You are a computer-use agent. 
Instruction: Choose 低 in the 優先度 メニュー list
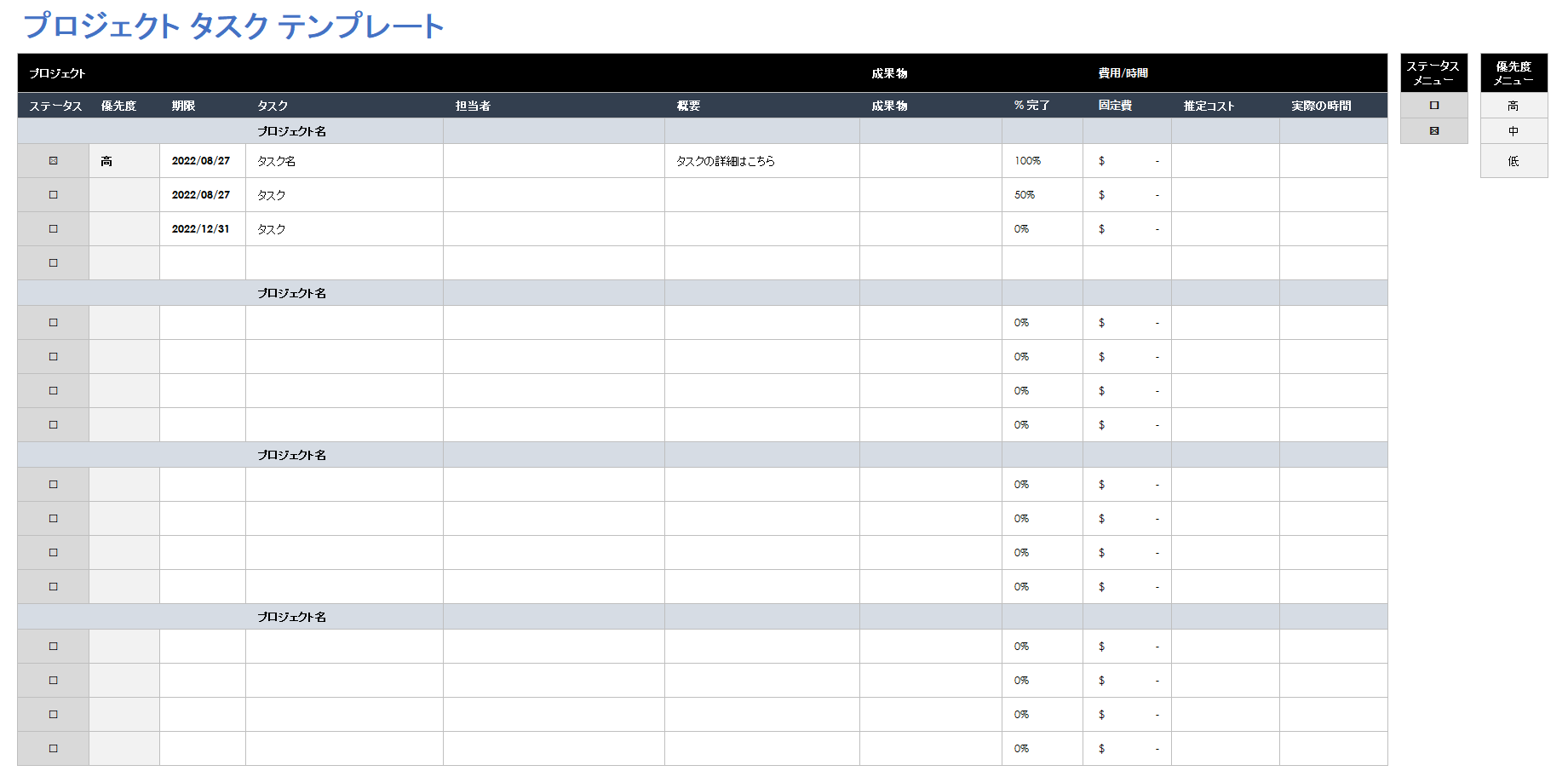pos(1513,161)
